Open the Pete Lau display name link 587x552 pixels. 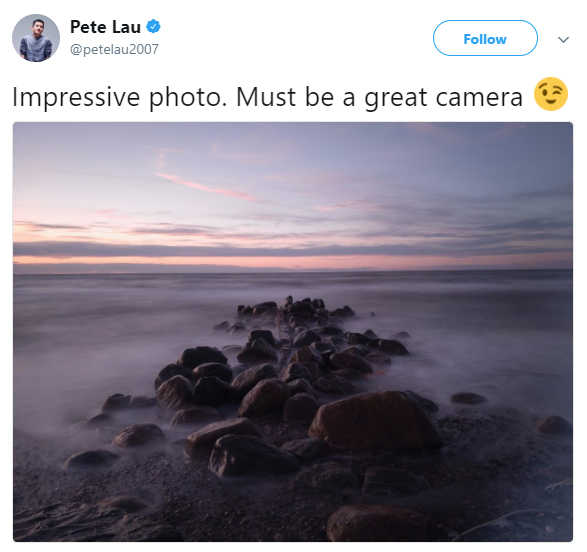pyautogui.click(x=105, y=27)
